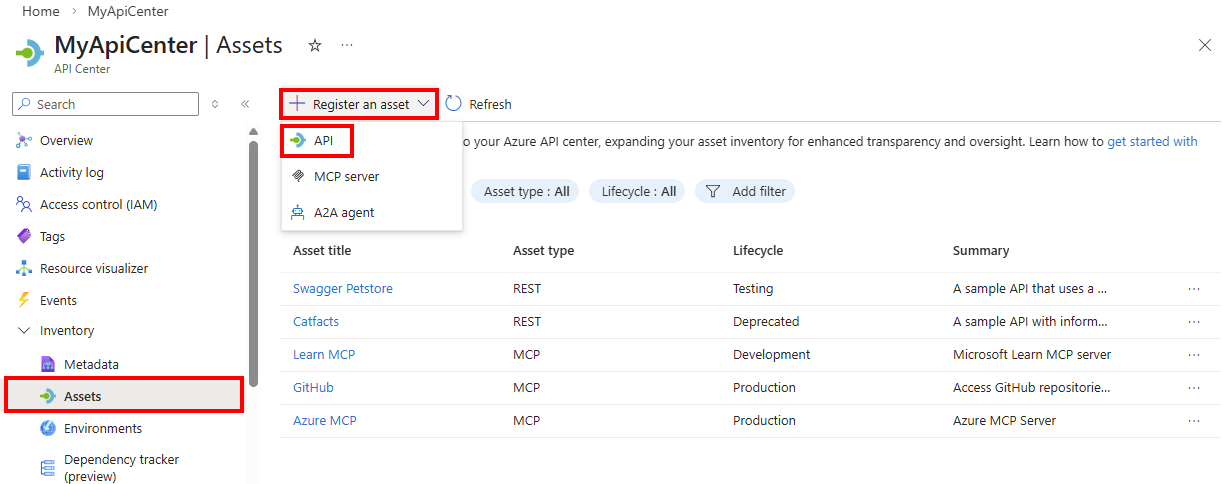The image size is (1222, 484).
Task: Choose A2A agent from the dropdown menu
Action: point(344,213)
